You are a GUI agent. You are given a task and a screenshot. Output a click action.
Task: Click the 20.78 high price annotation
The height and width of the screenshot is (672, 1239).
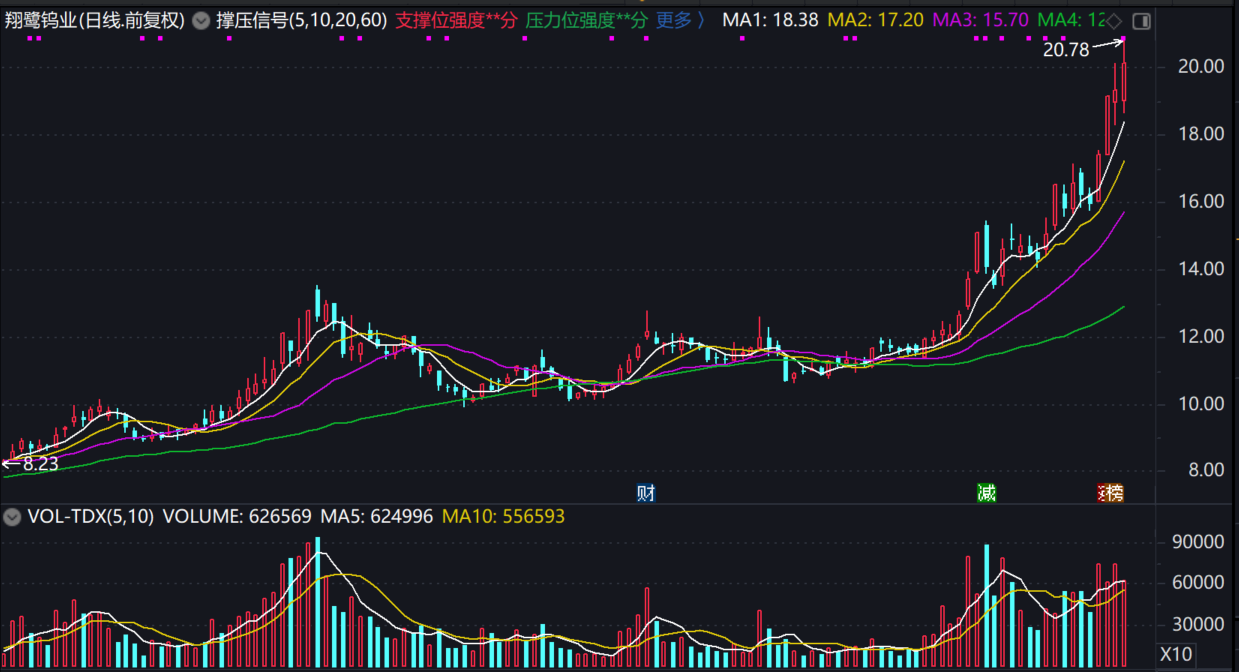[x=1066, y=49]
